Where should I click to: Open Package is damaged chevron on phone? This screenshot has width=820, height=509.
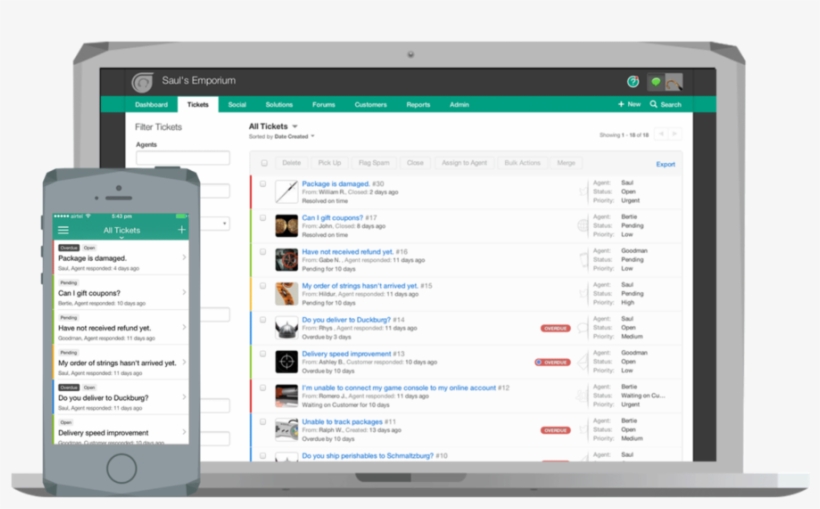[184, 257]
